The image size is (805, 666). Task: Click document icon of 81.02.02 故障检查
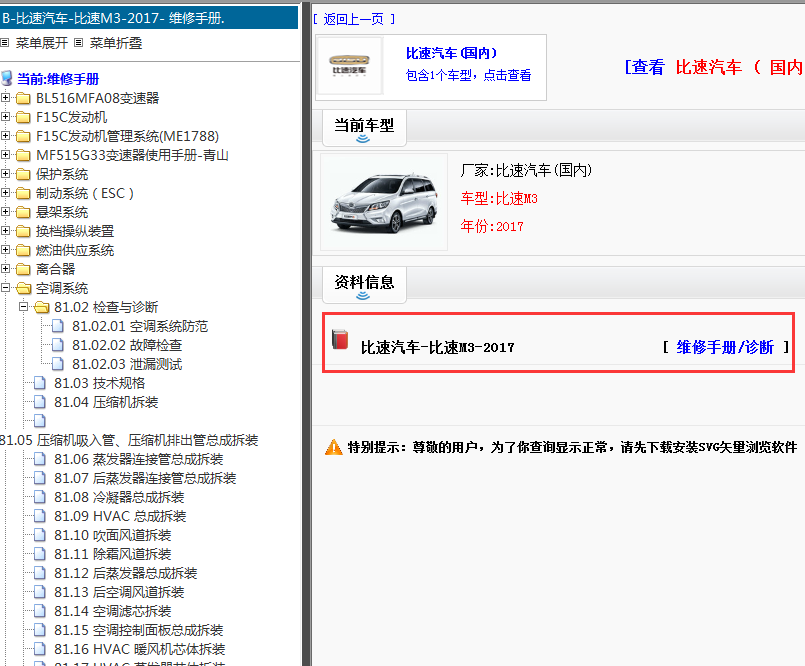pyautogui.click(x=58, y=345)
